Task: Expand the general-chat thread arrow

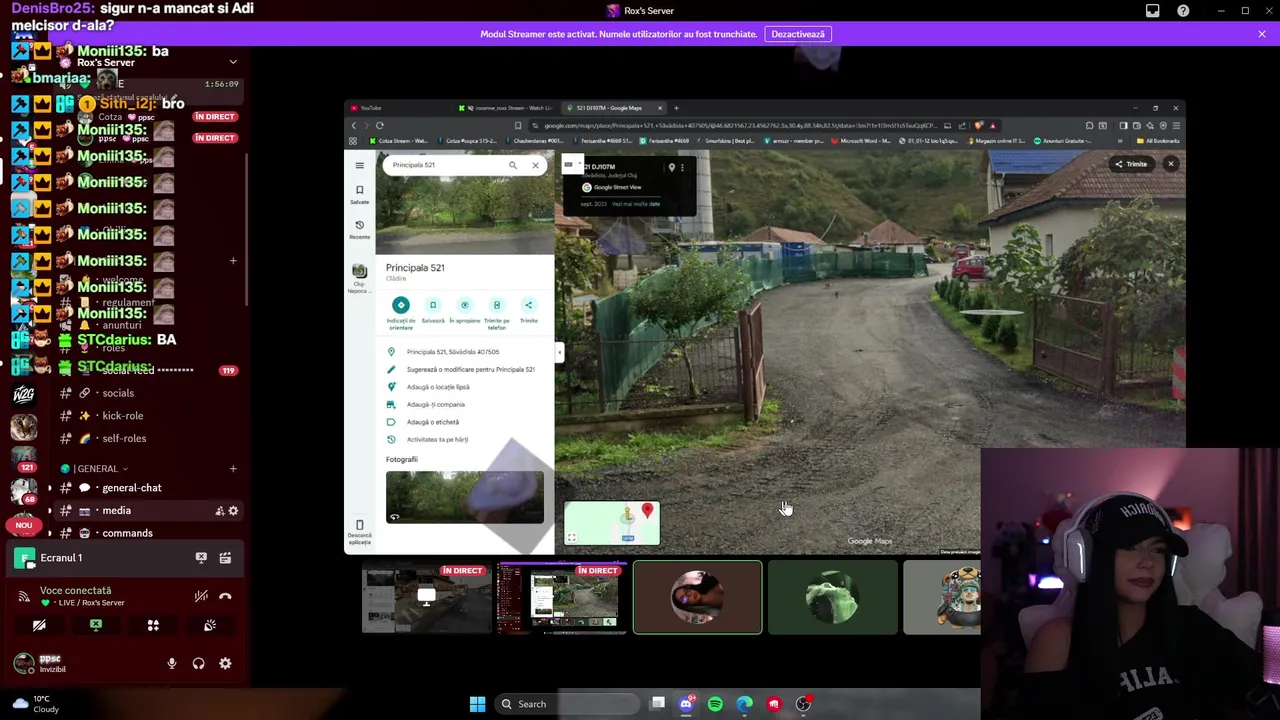Action: 50,488
